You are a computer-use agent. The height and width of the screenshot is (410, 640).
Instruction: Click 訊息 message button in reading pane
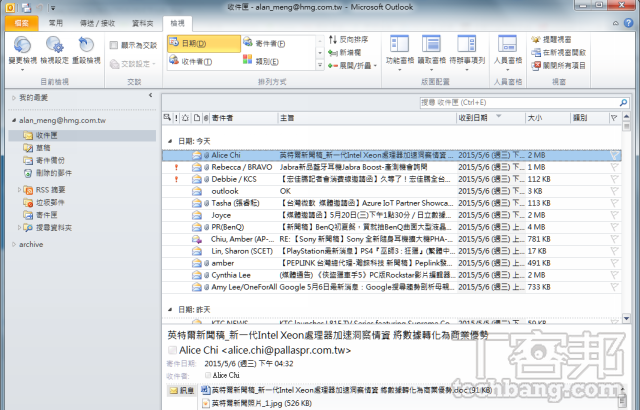(182, 390)
